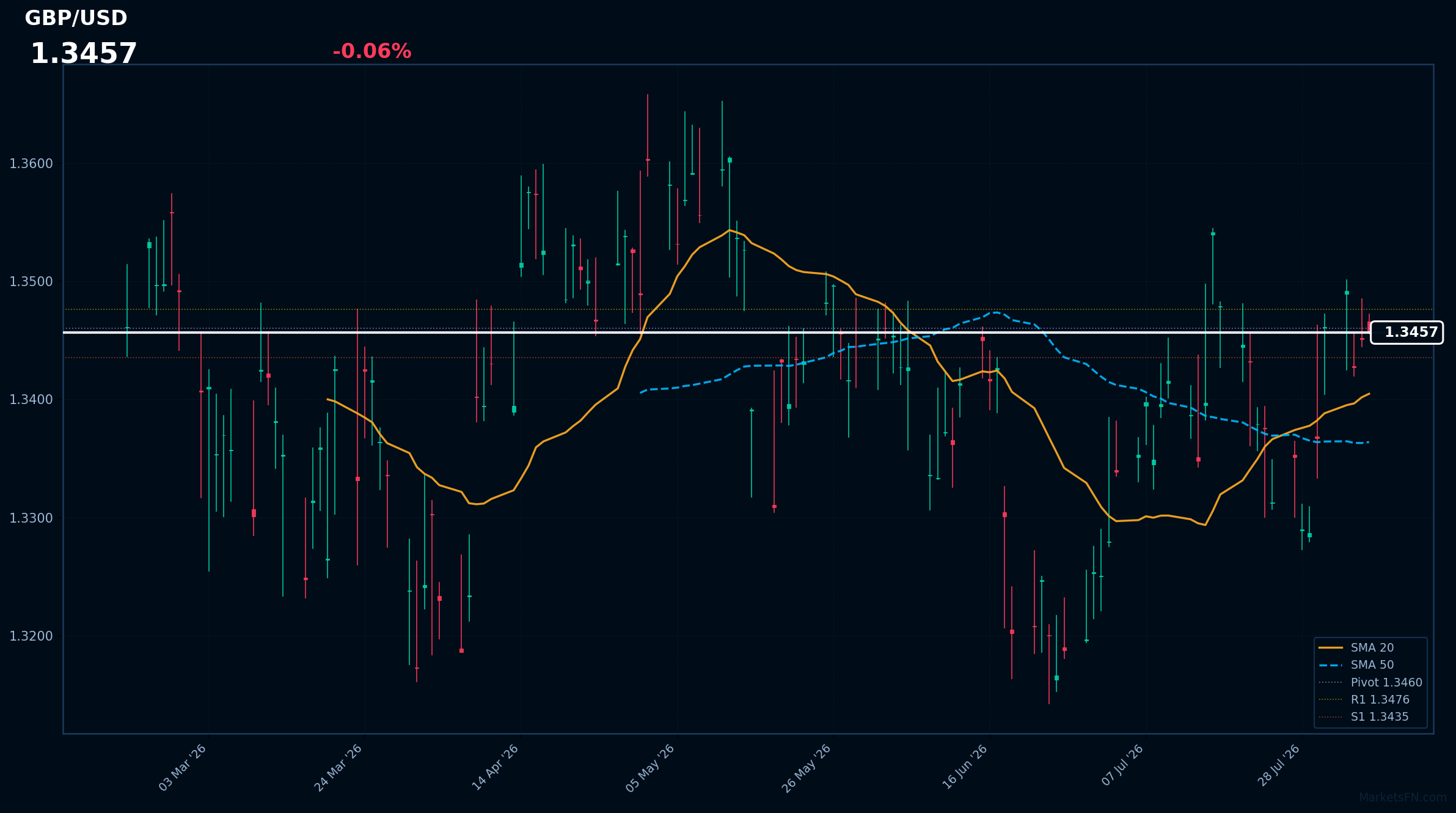Select Pivot 1.3460 legend entry
This screenshot has width=1456, height=813.
pos(1370,683)
